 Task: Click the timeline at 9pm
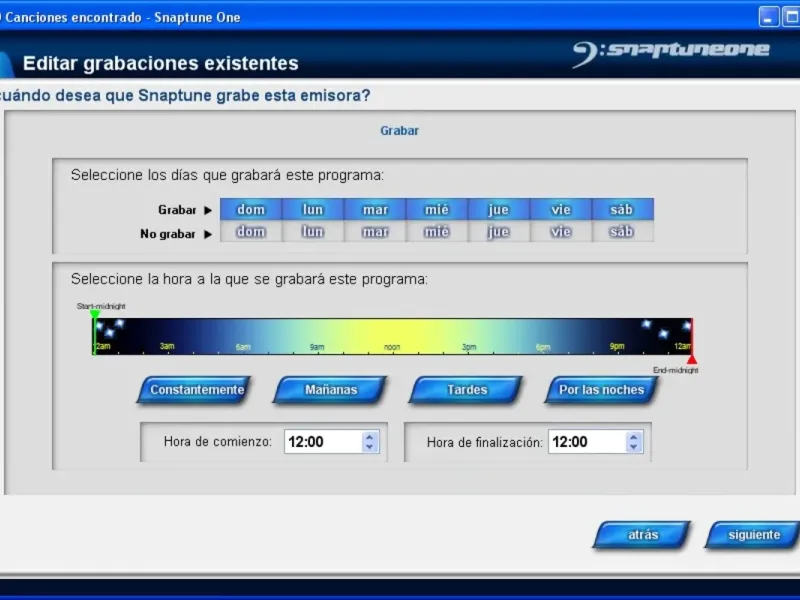(x=617, y=346)
